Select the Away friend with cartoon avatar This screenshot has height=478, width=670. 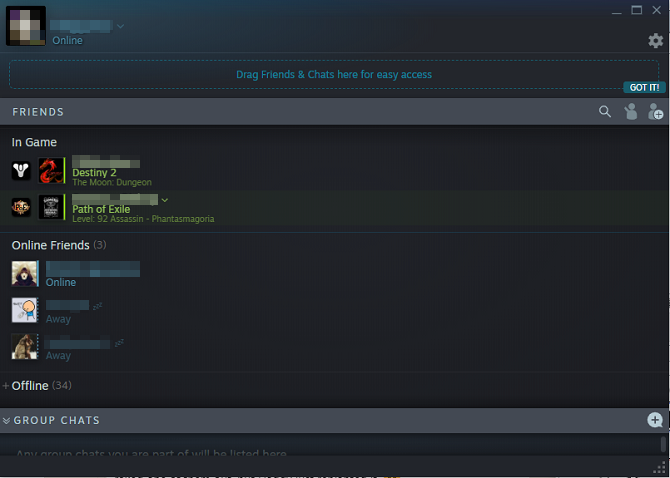tap(57, 311)
